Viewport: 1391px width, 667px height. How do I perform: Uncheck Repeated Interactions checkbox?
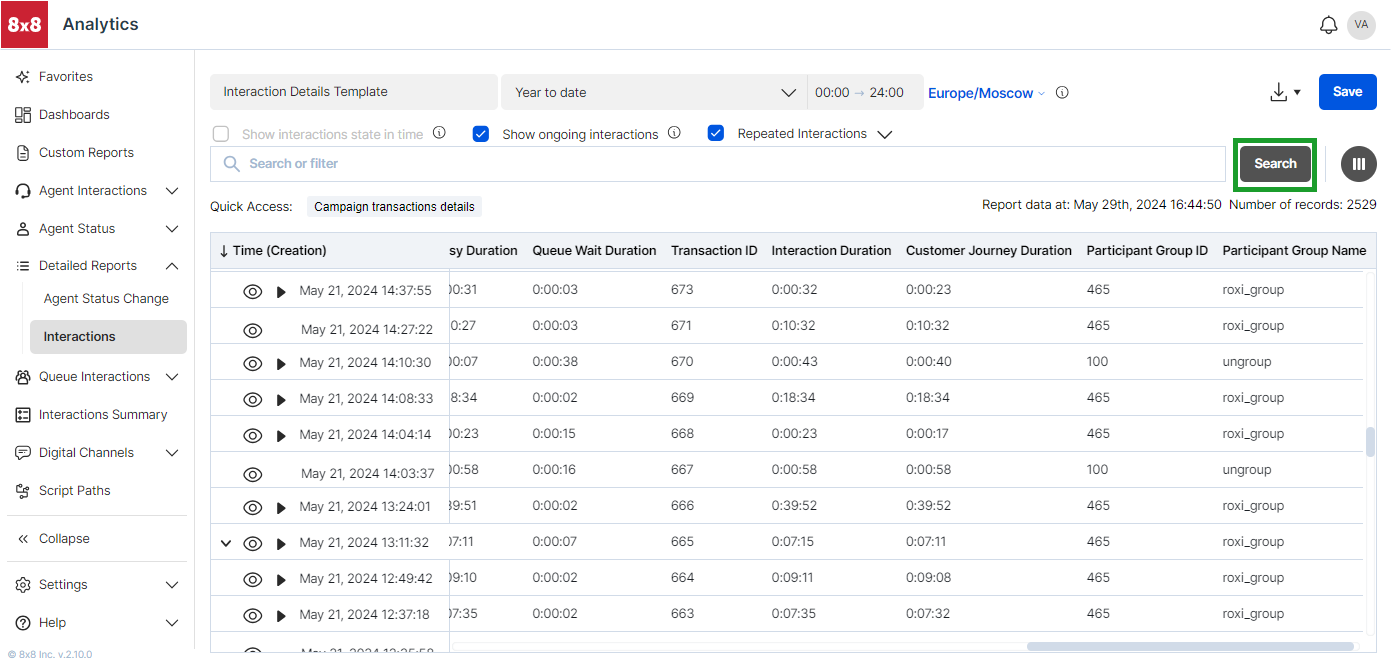[x=716, y=133]
